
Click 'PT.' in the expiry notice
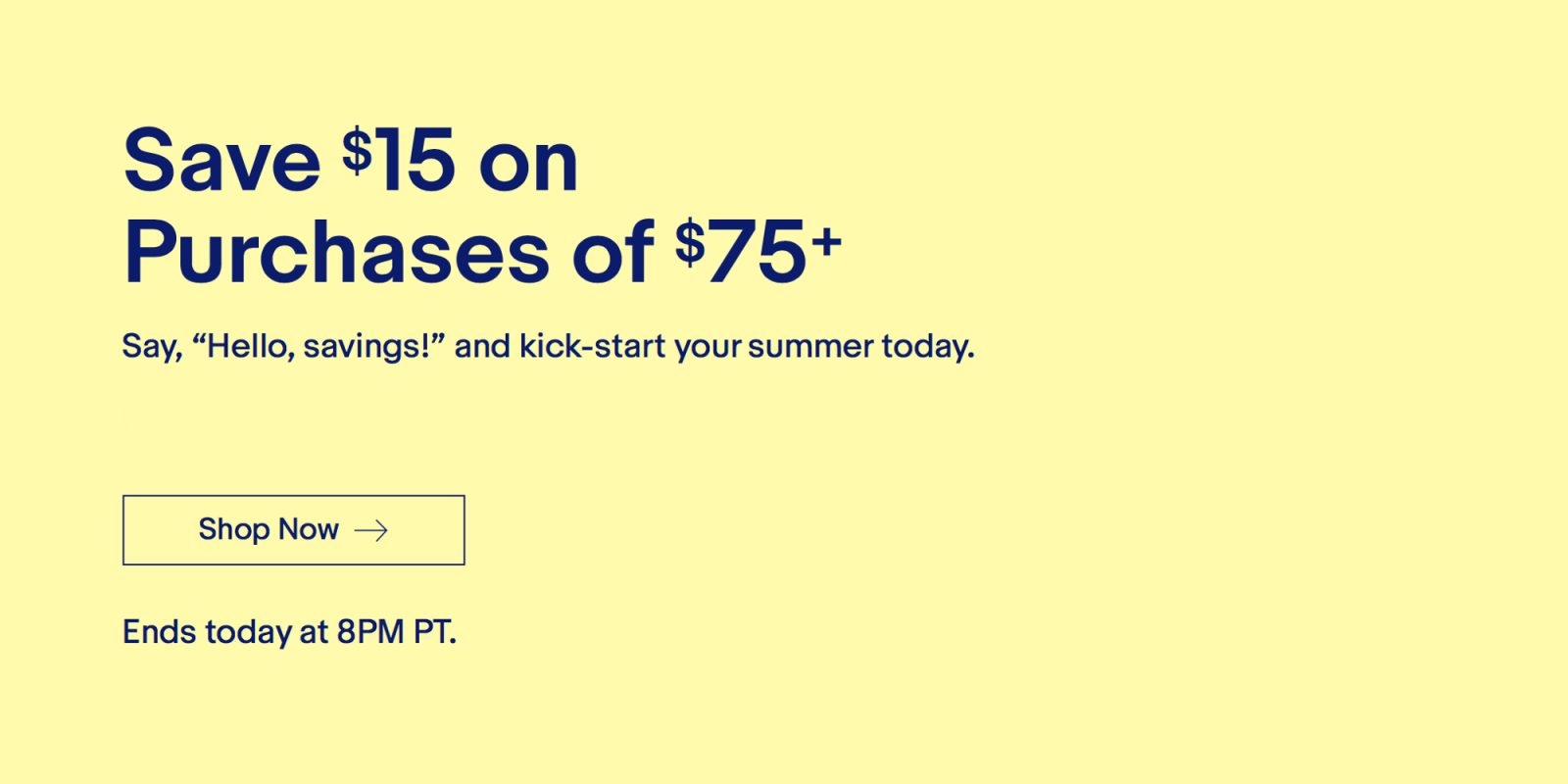click(434, 632)
